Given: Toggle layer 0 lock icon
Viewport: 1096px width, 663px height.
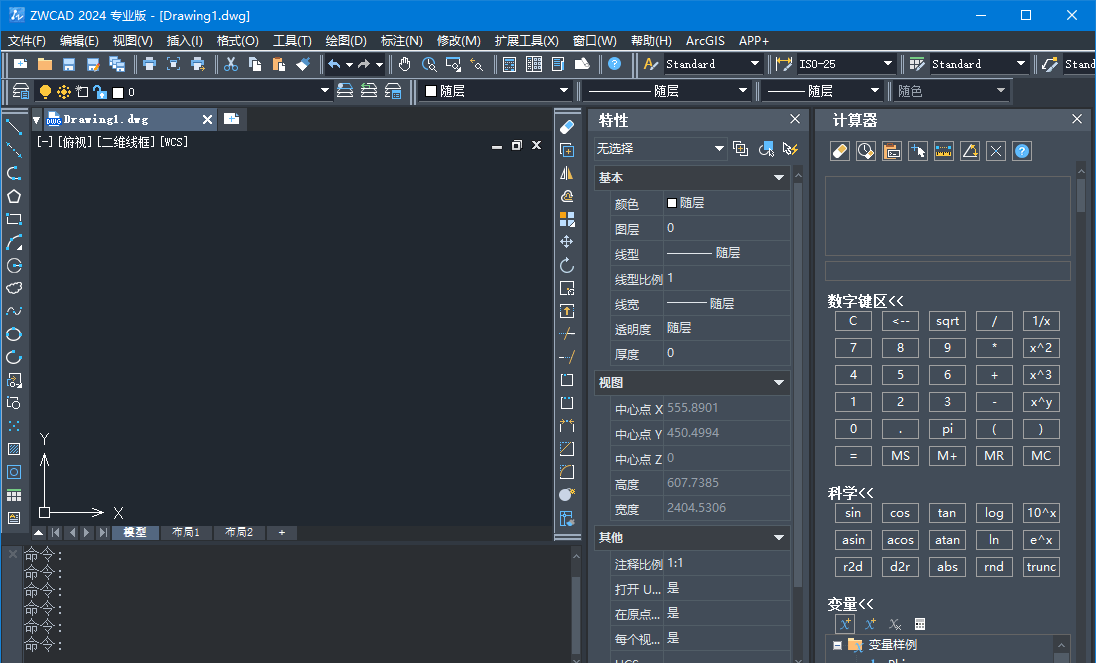Looking at the screenshot, I should 100,92.
